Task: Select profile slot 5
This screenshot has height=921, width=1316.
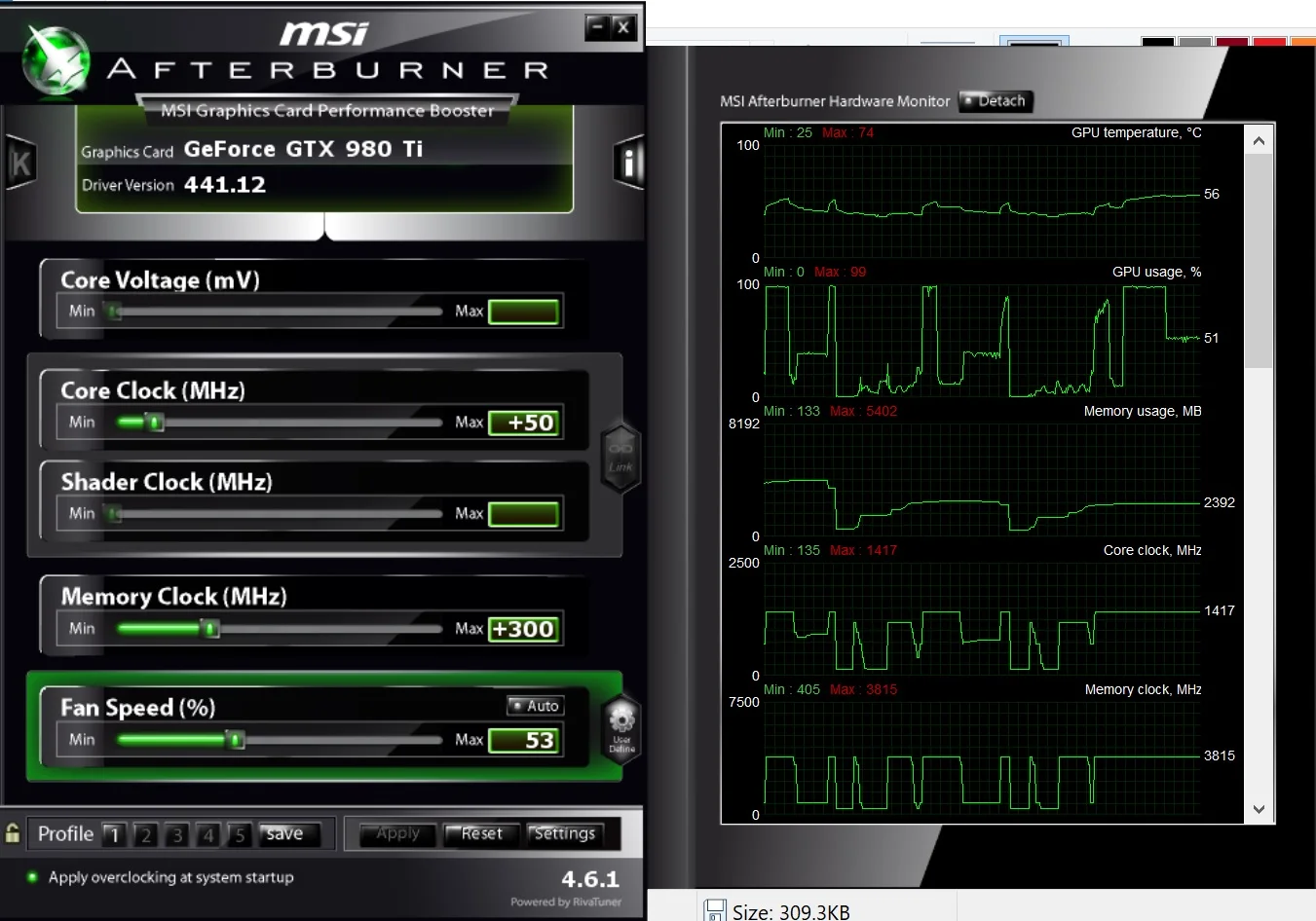Action: point(240,834)
